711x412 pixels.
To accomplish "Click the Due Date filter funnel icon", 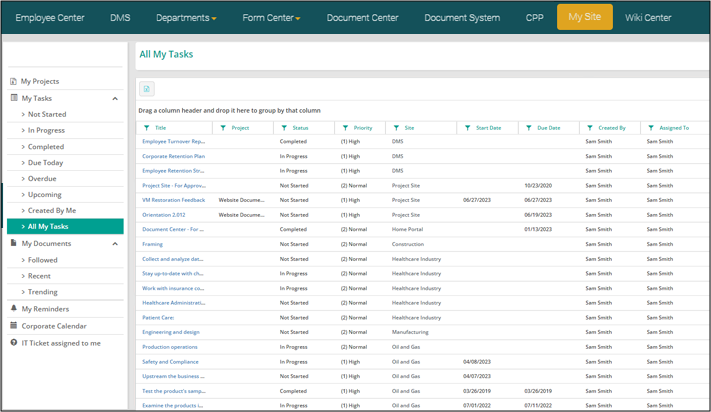I will (x=529, y=128).
